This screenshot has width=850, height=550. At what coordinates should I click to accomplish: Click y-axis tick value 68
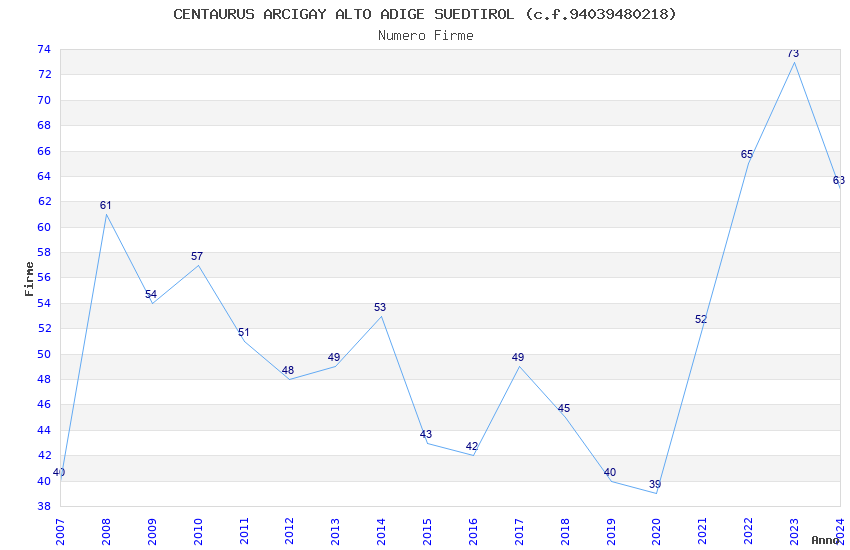(x=44, y=125)
